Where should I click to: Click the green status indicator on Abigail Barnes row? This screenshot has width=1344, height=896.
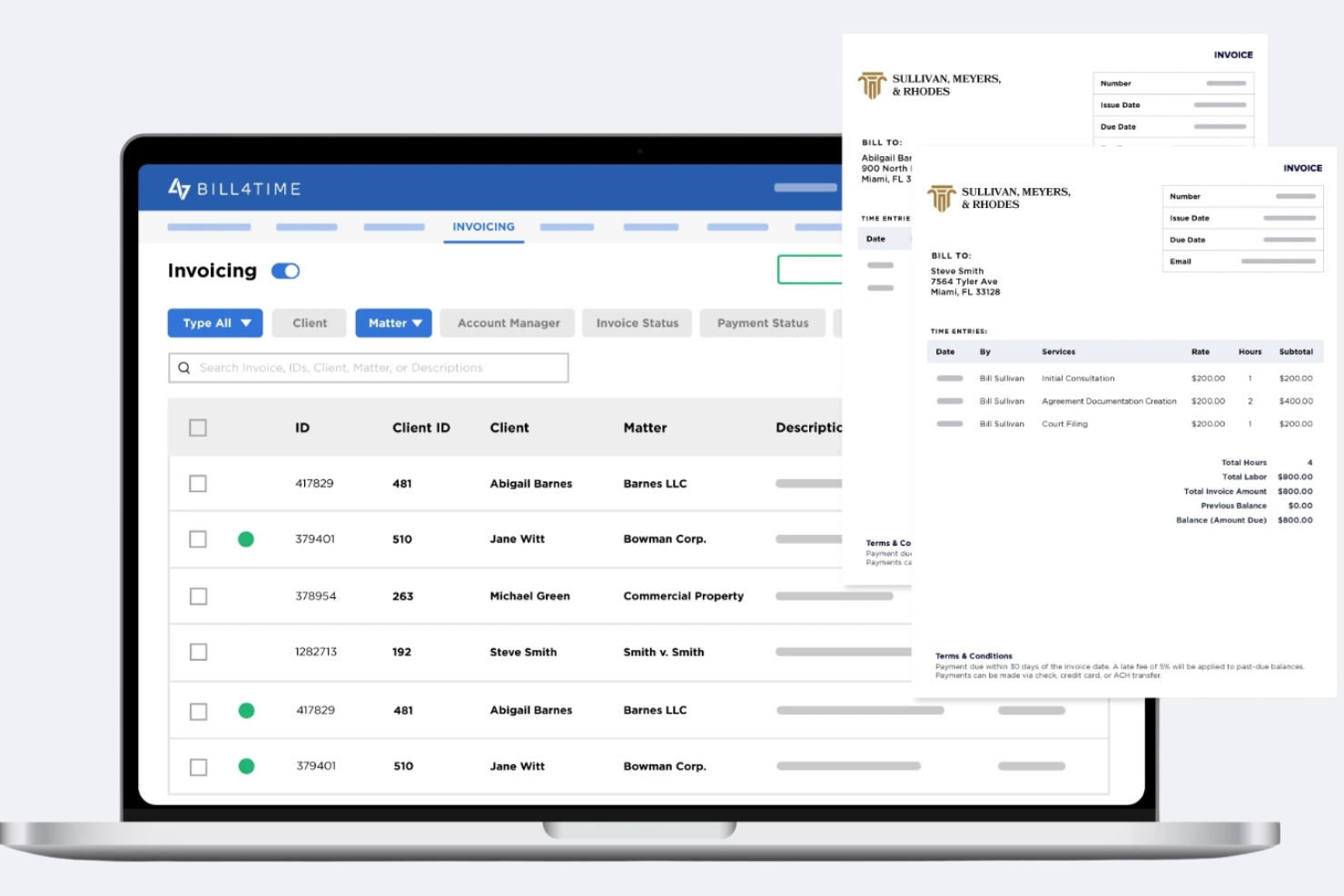click(245, 710)
